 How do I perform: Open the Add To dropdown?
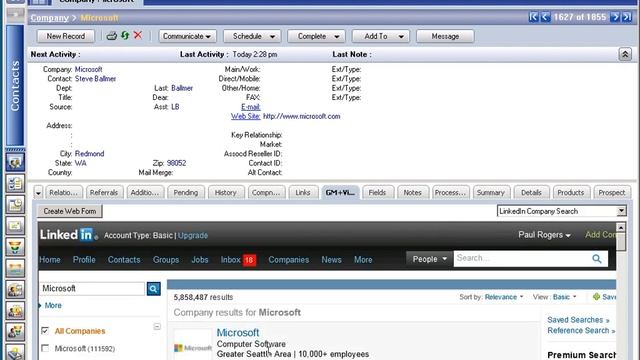click(x=380, y=36)
